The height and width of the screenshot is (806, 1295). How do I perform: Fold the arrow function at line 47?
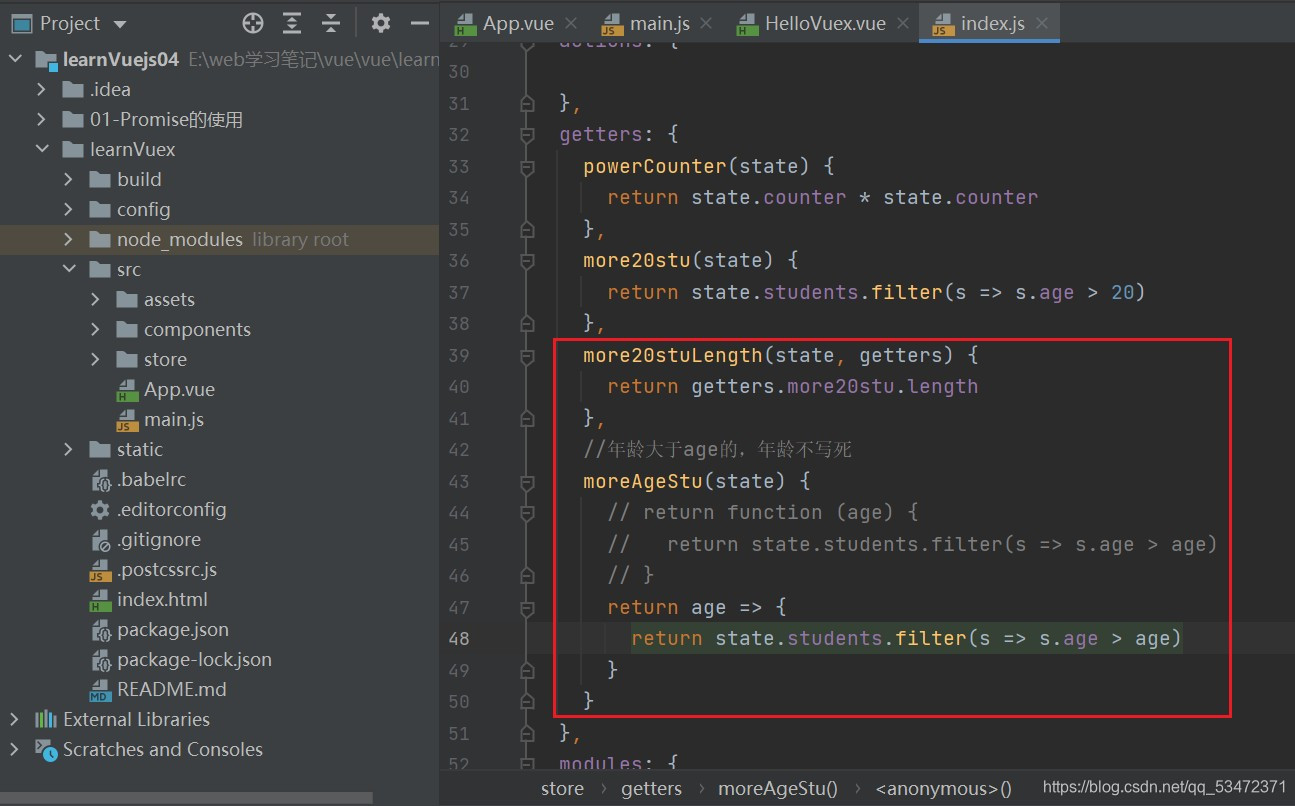[527, 607]
